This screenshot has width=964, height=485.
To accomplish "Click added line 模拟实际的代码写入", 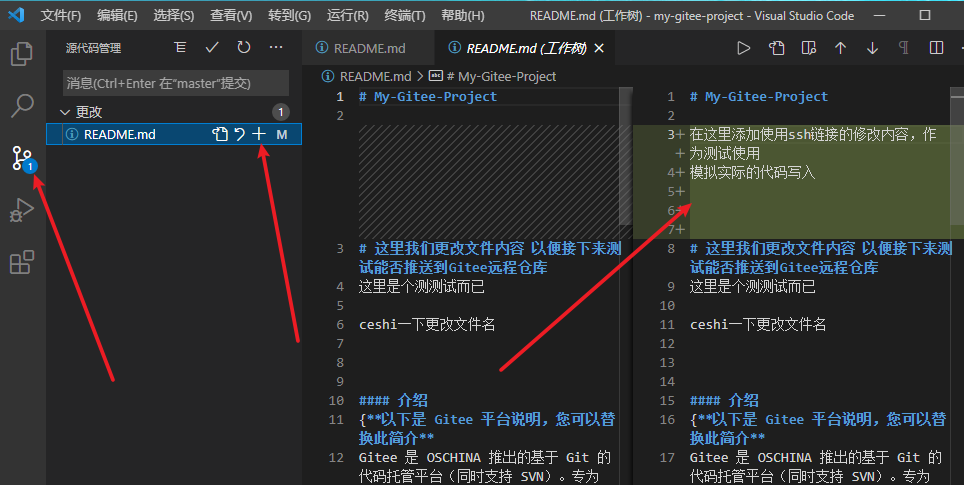I will 753,172.
